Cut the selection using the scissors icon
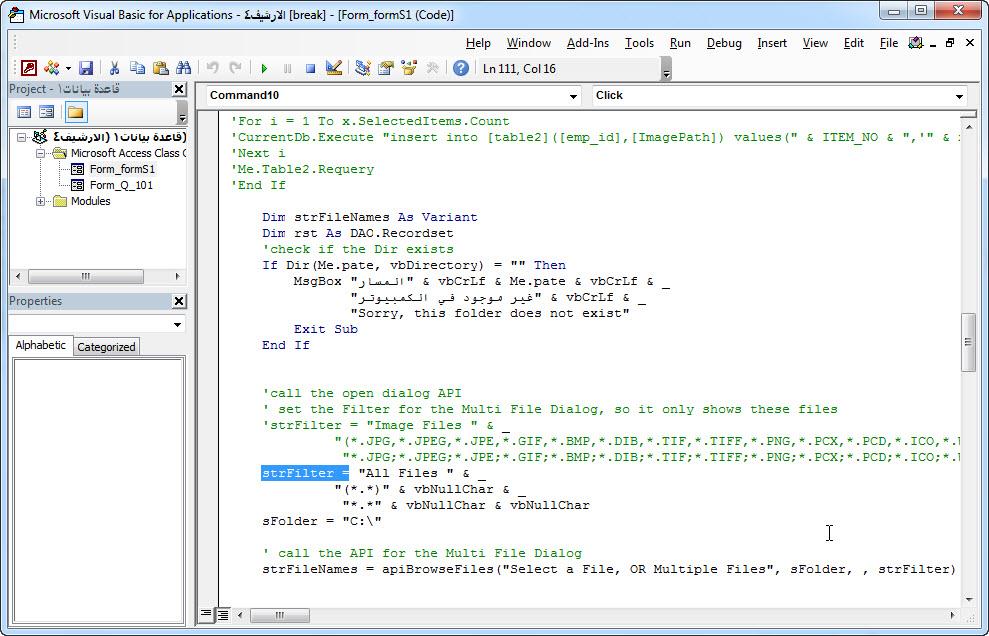This screenshot has width=989, height=636. (114, 68)
